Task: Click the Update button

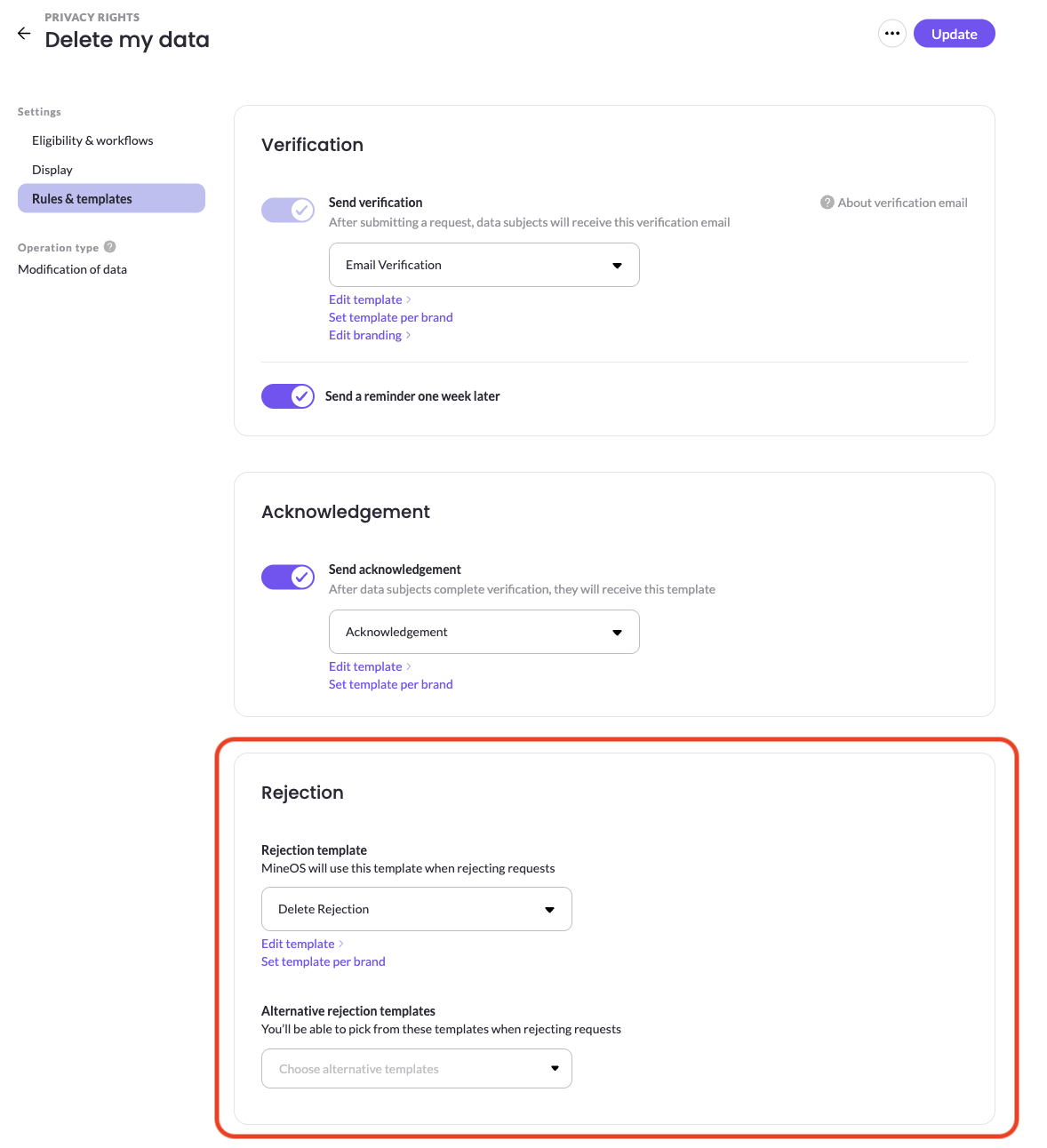Action: coord(955,34)
